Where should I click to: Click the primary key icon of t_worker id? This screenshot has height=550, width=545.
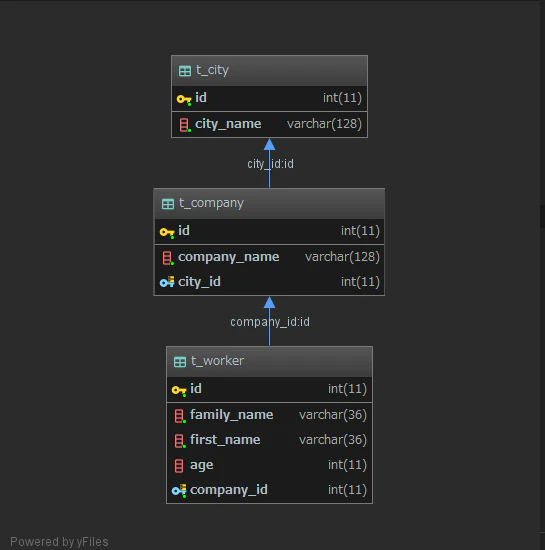click(x=179, y=390)
